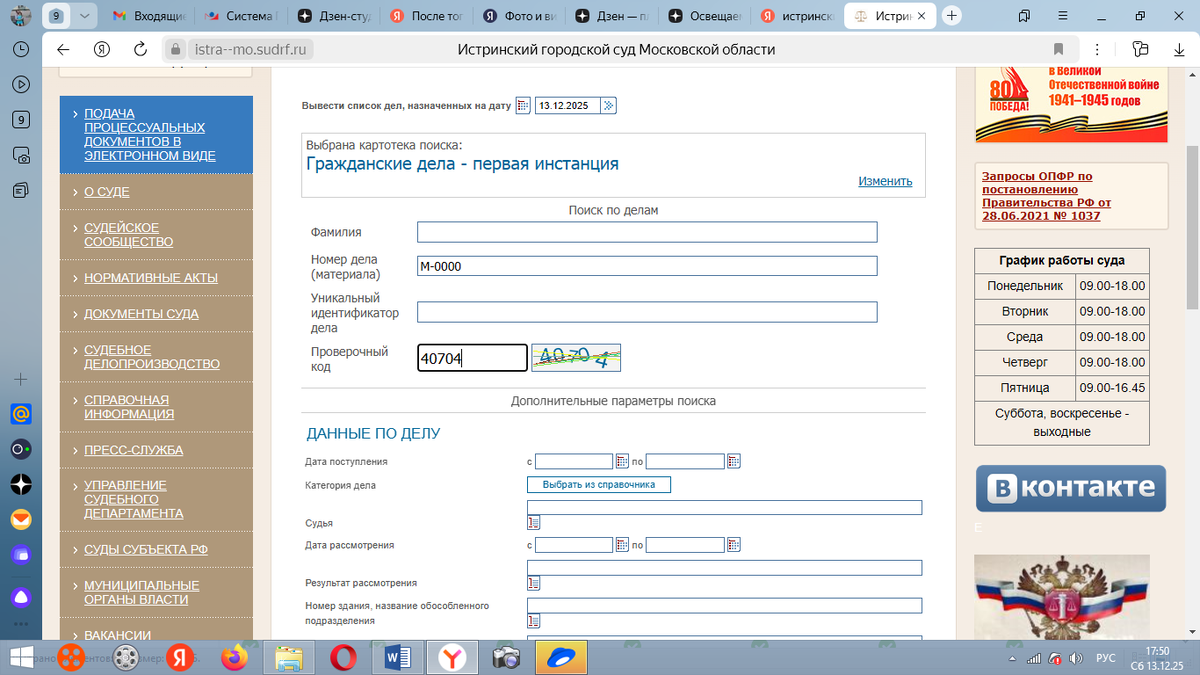The height and width of the screenshot is (675, 1200).
Task: Open calendar icon beside date 13.12.2025
Action: click(x=523, y=106)
